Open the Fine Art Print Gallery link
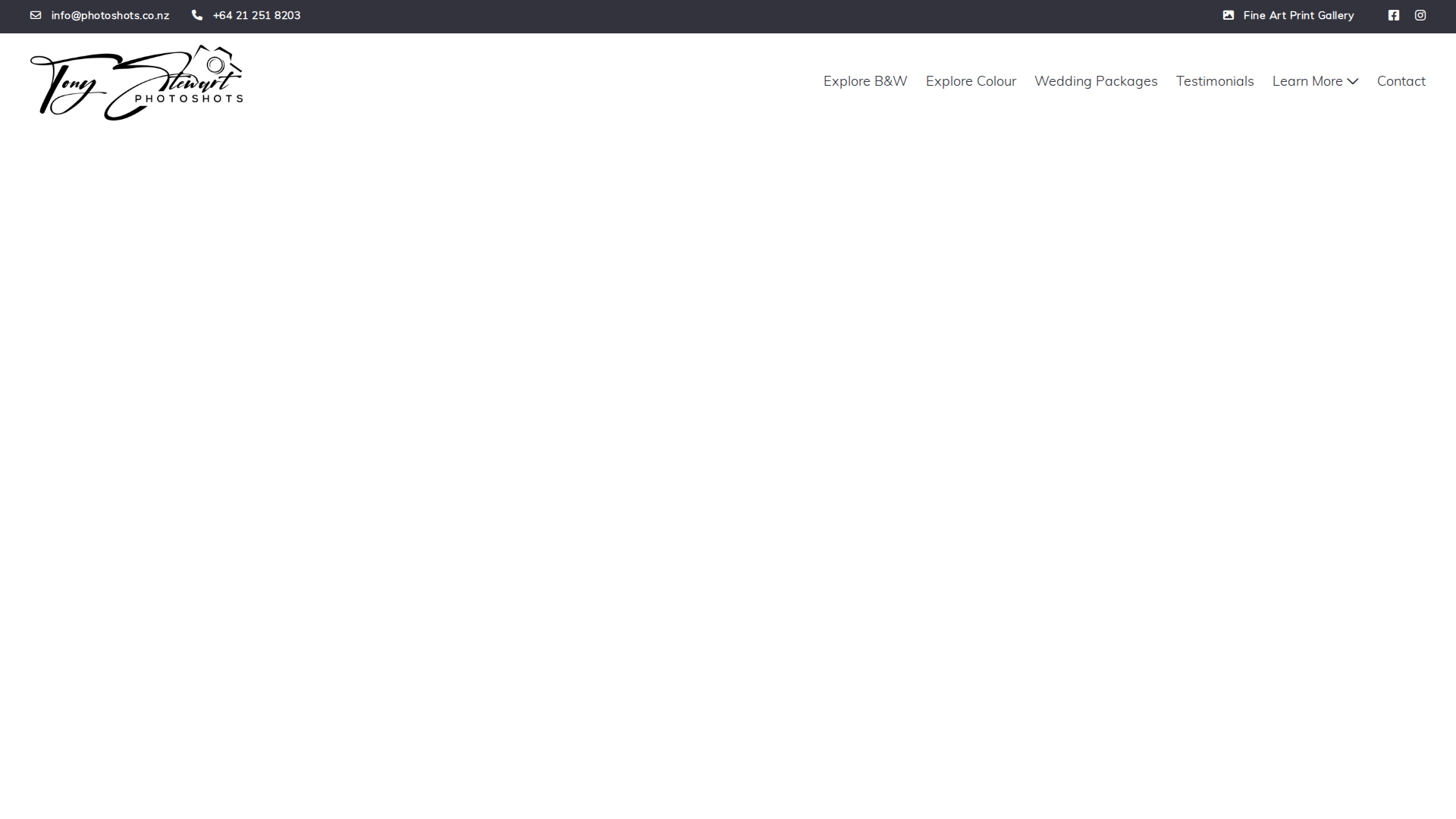1456x819 pixels. (x=1298, y=15)
